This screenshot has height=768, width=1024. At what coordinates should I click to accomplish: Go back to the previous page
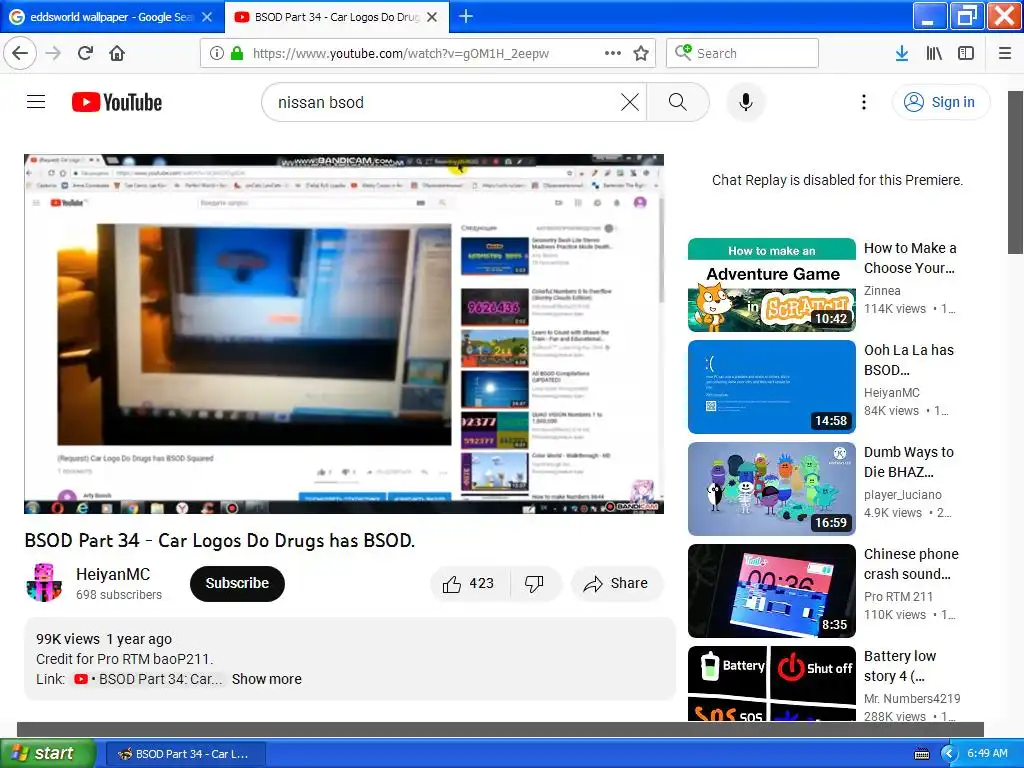[x=20, y=53]
